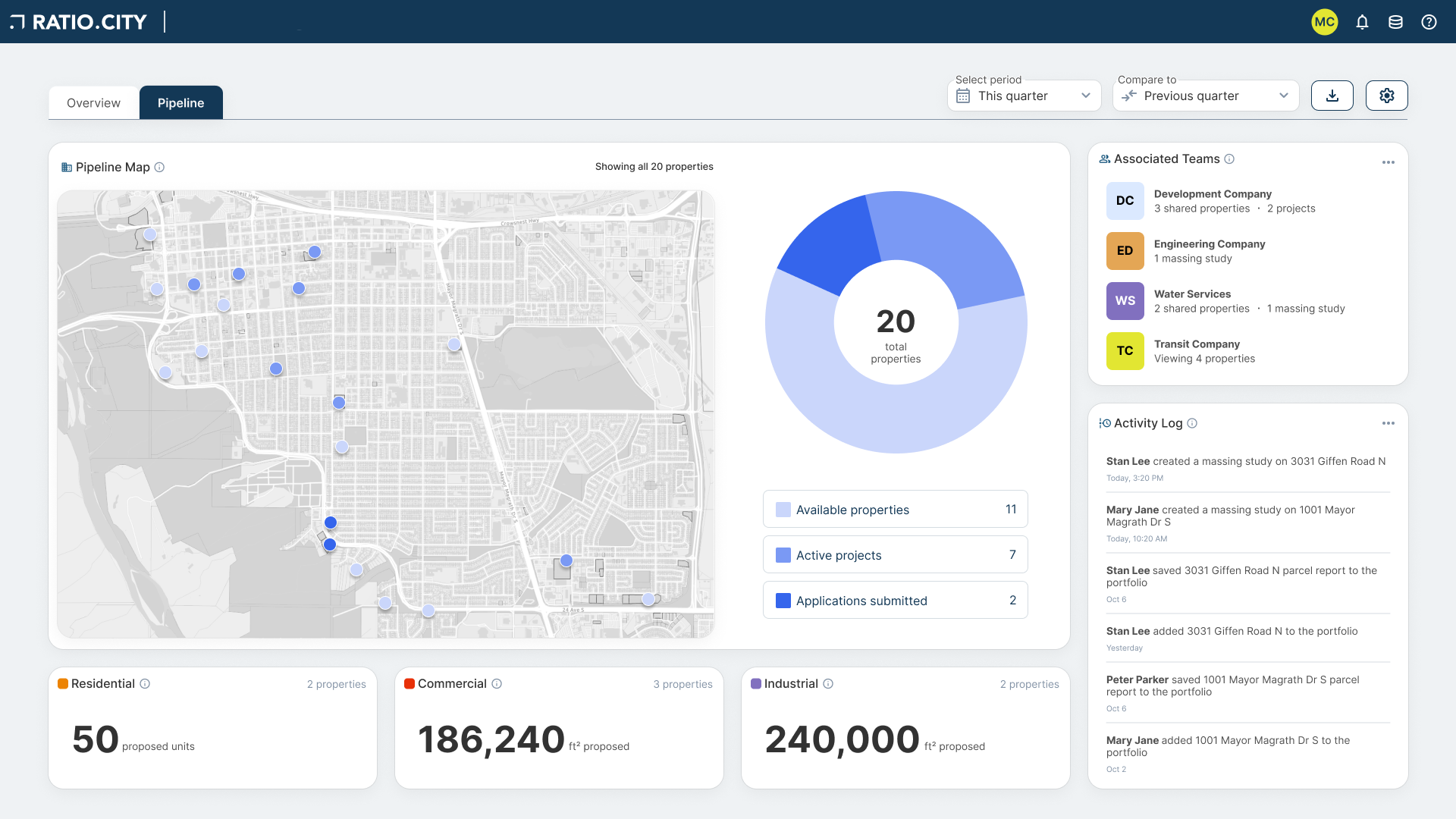Image resolution: width=1456 pixels, height=819 pixels.
Task: Select the Pipeline tab
Action: click(x=181, y=103)
